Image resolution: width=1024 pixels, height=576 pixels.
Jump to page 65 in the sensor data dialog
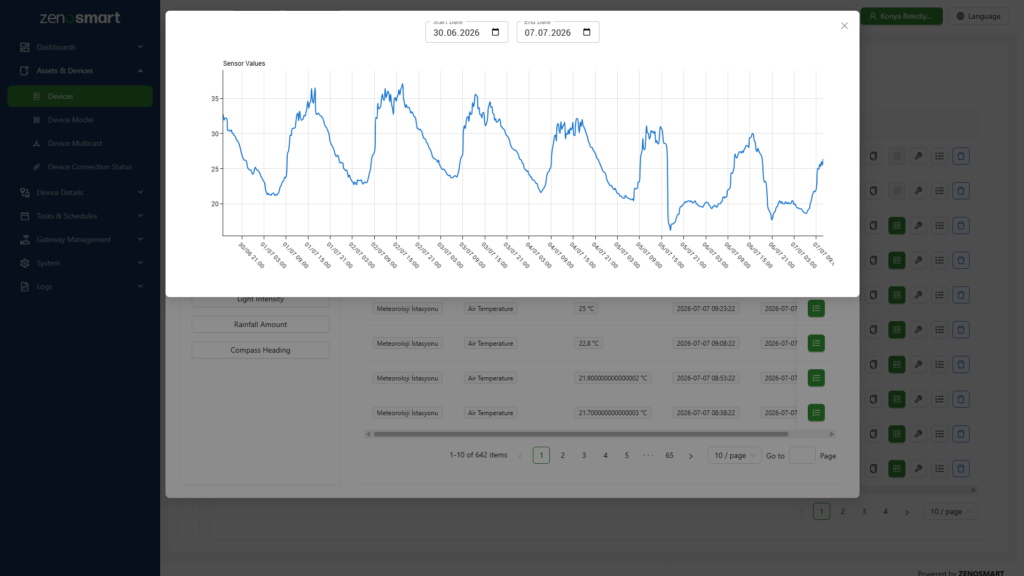click(x=669, y=455)
